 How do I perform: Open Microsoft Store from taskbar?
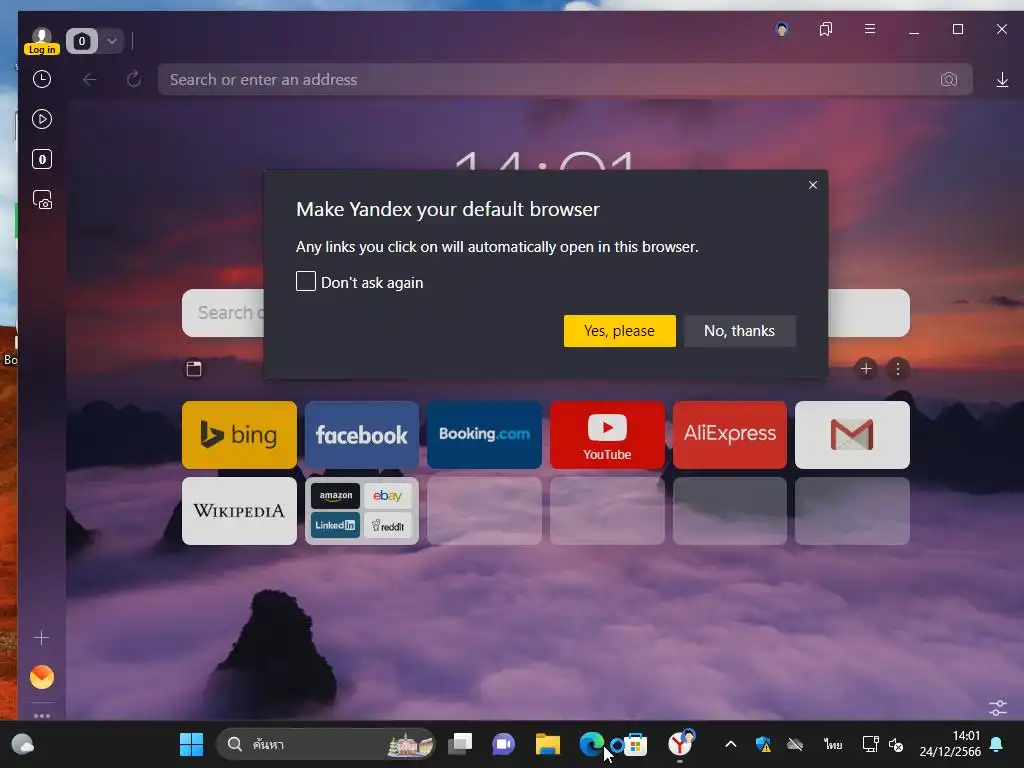635,744
